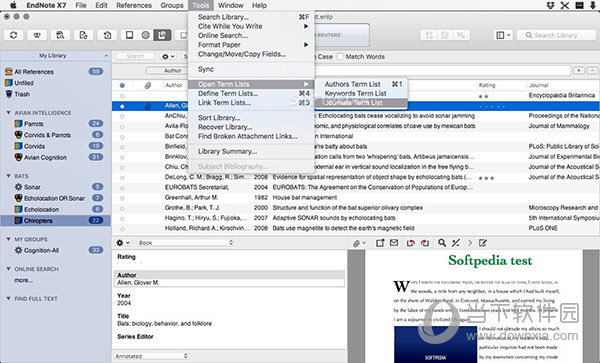Click the Import references arrow icon

107,35
